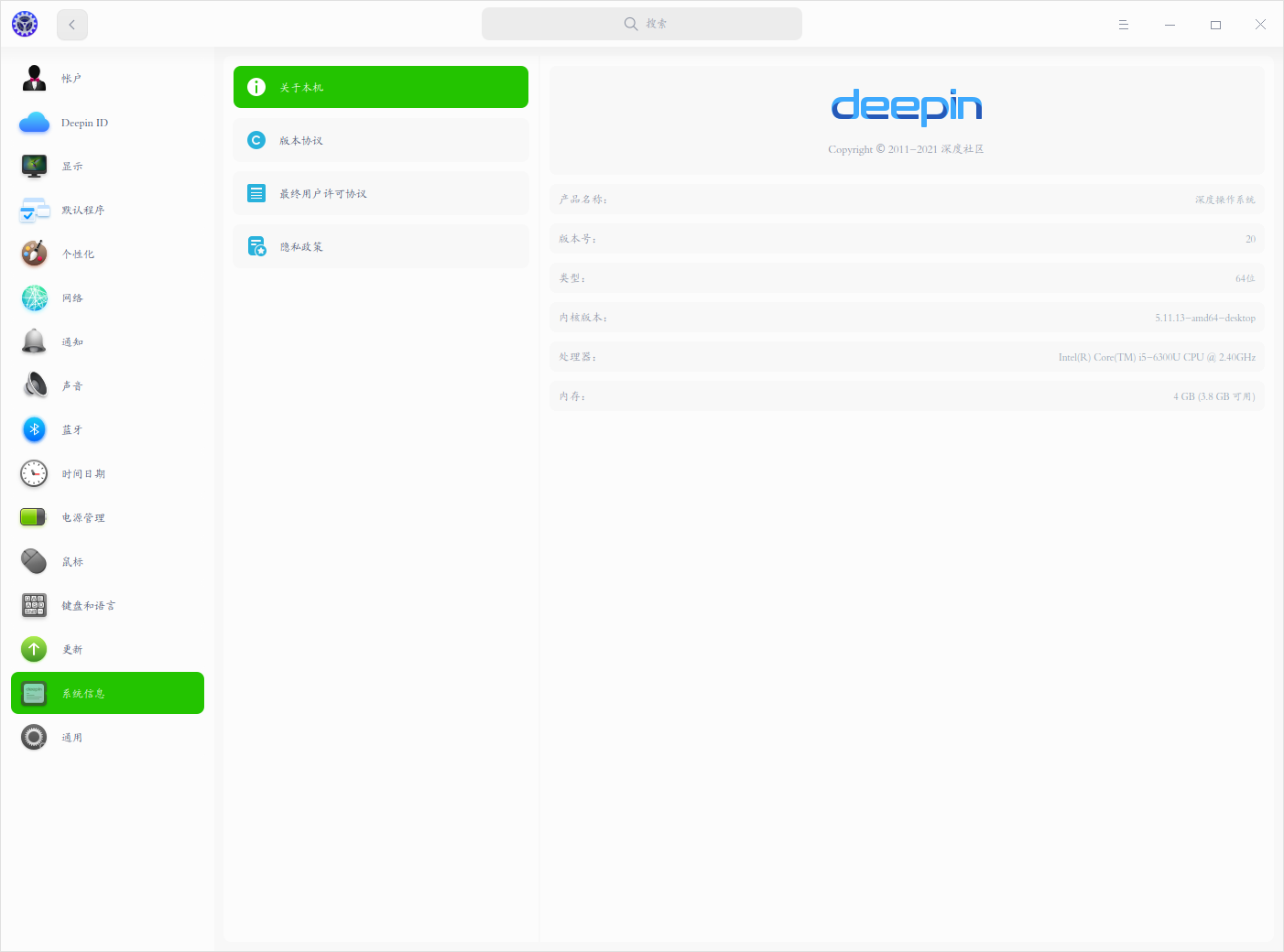Select the 个性化 (Personalization) palette icon

[35, 254]
